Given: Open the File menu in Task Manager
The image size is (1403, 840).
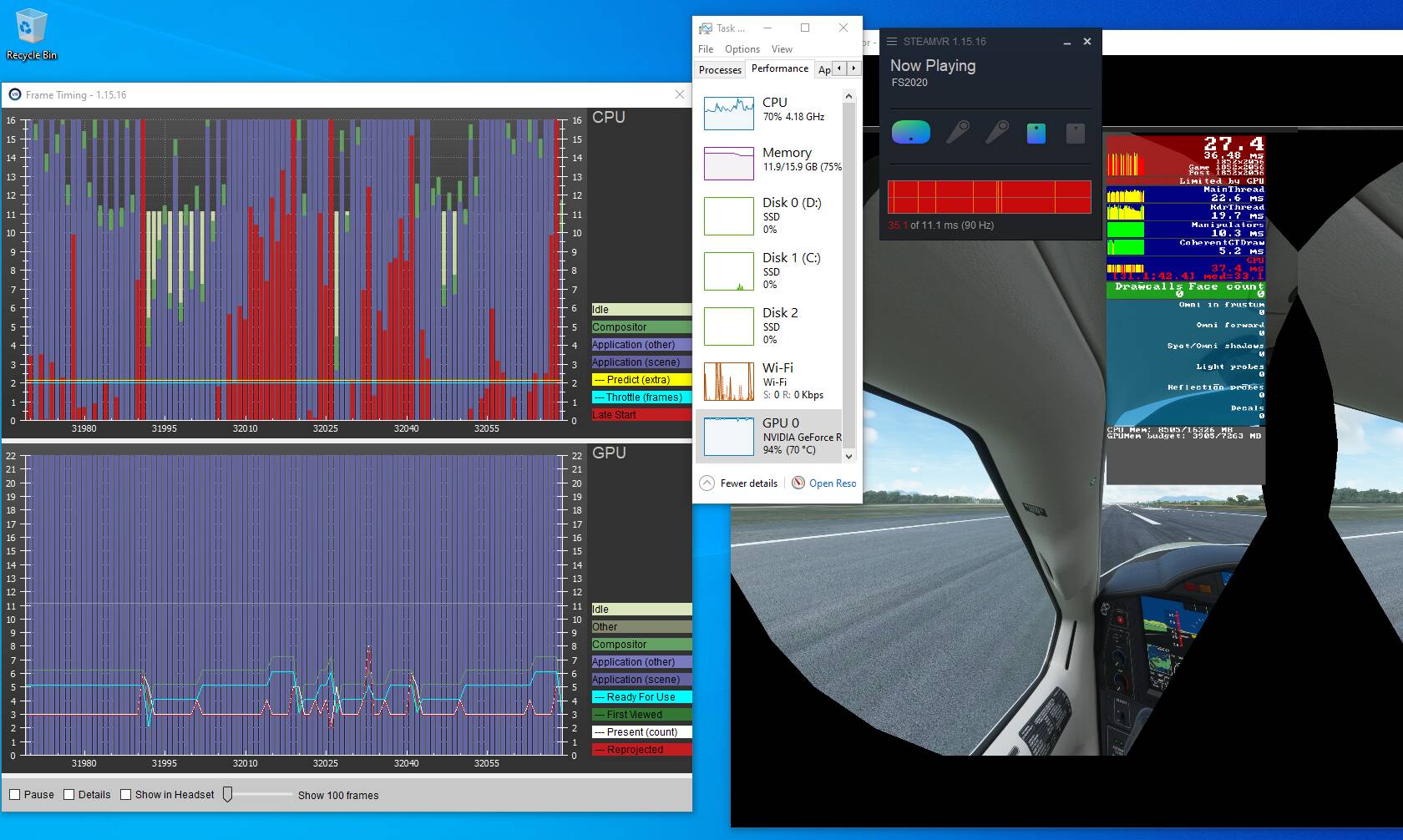Looking at the screenshot, I should 706,49.
